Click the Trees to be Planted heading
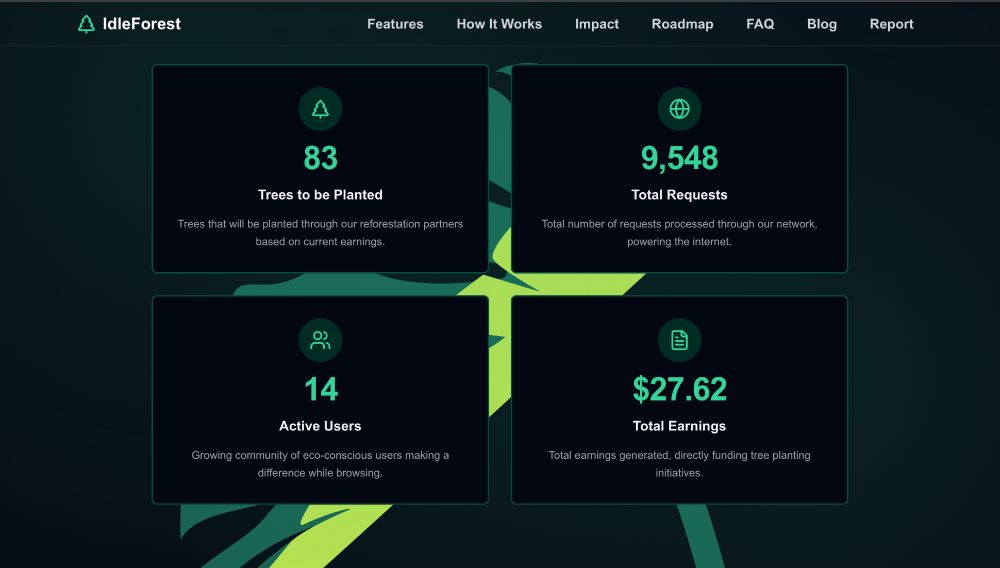Viewport: 1000px width, 568px height. click(x=320, y=195)
